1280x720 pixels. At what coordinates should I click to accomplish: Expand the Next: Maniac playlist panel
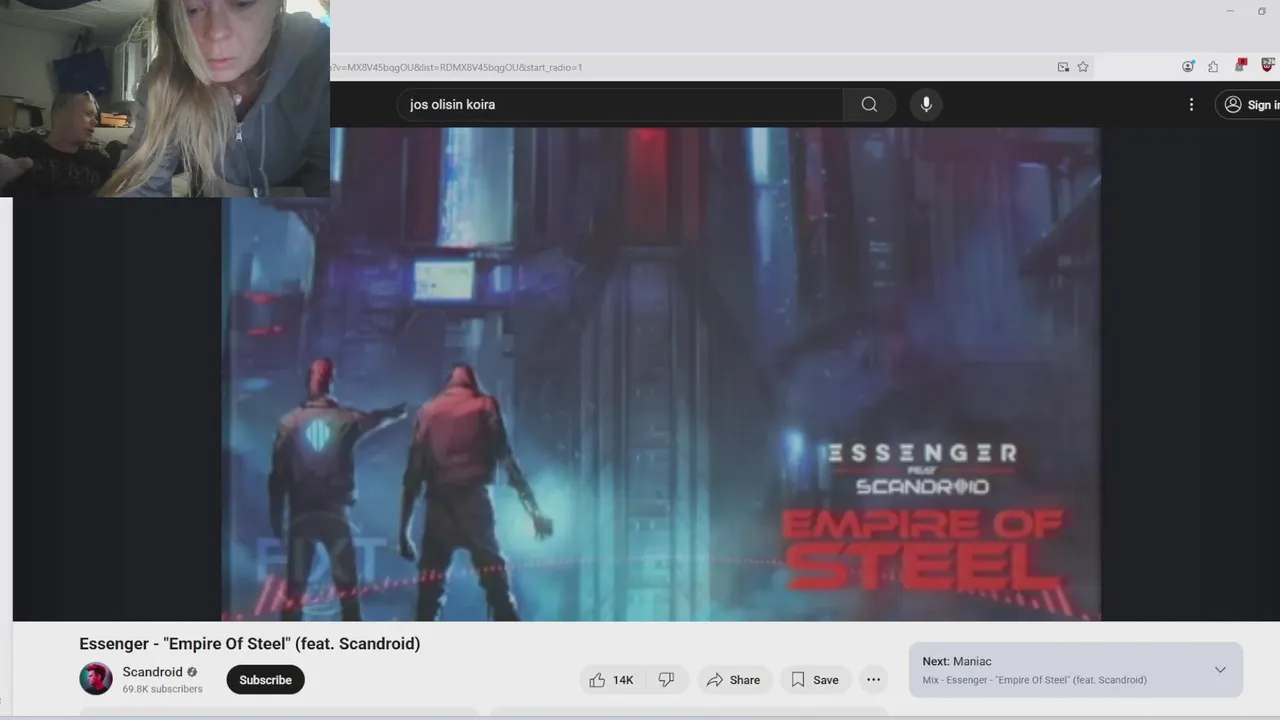(x=1220, y=670)
